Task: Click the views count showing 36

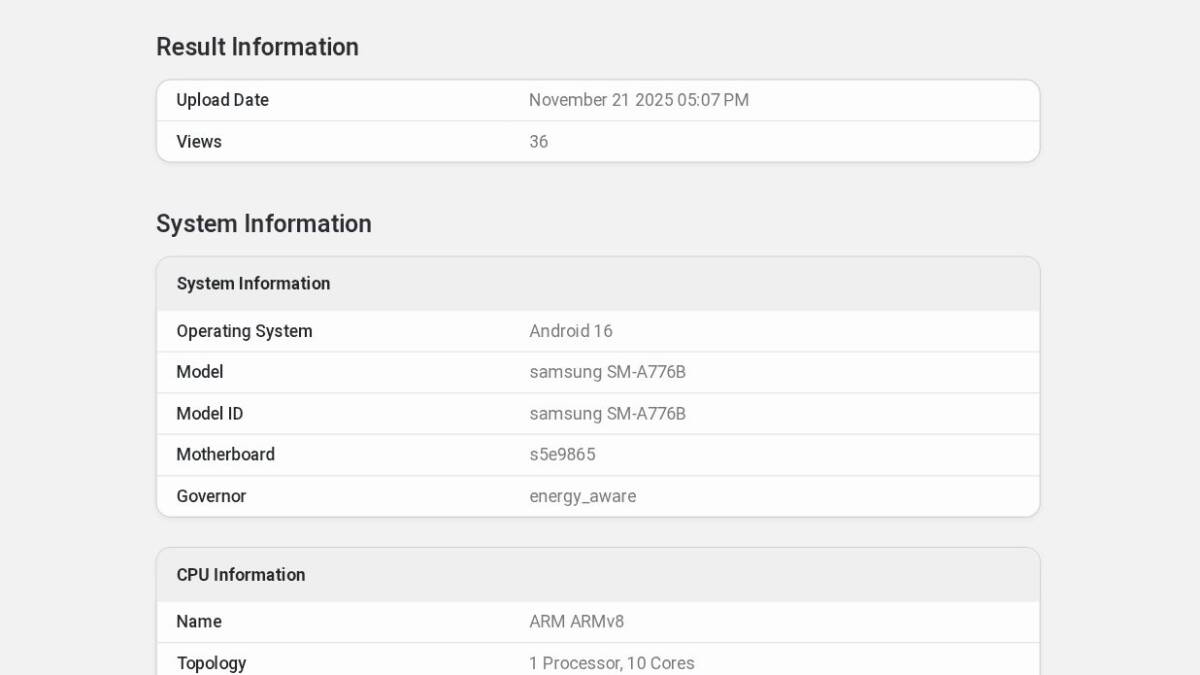Action: pos(538,141)
